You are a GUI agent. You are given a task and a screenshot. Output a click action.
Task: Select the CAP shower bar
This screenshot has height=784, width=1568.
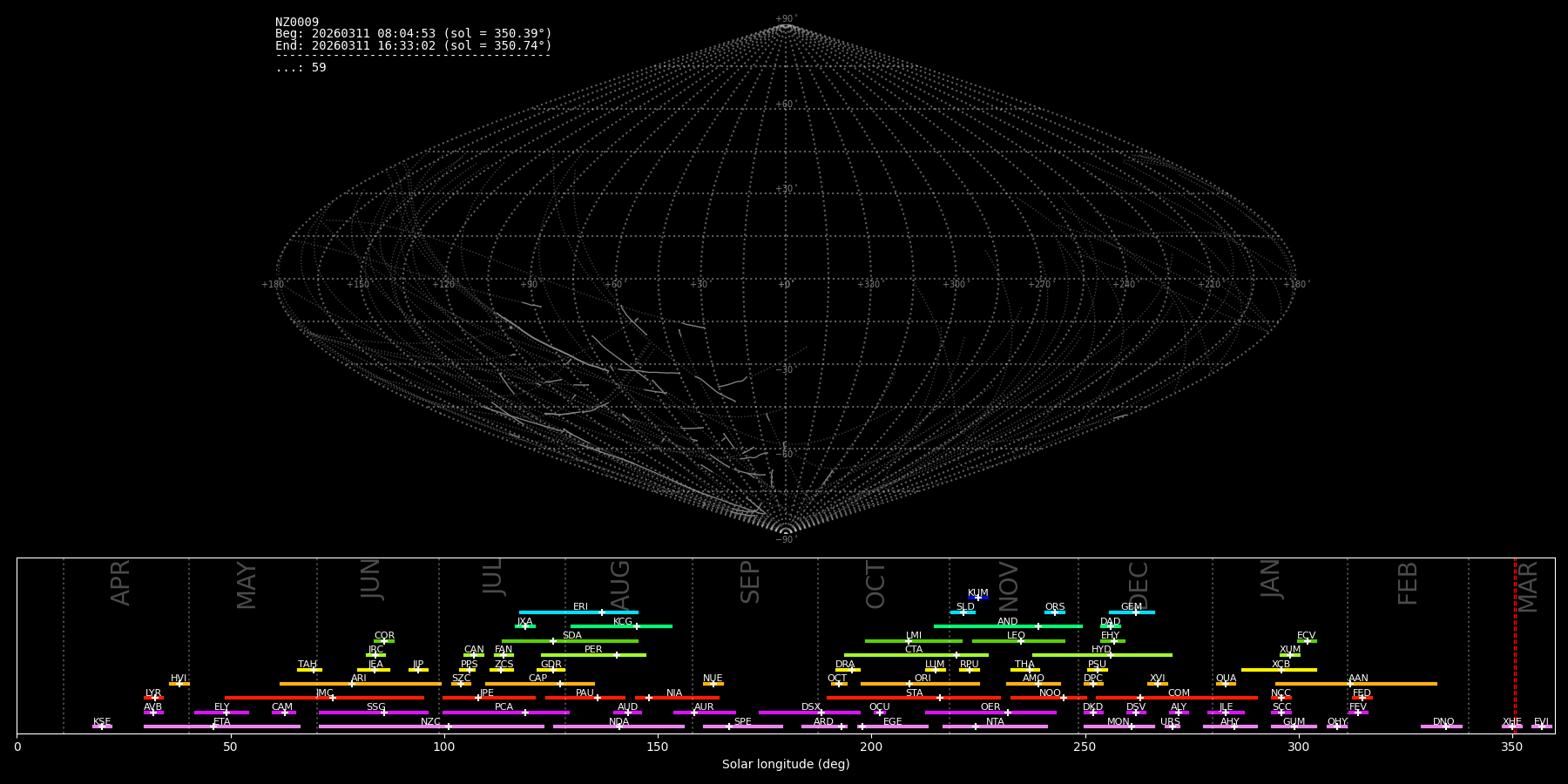point(540,684)
